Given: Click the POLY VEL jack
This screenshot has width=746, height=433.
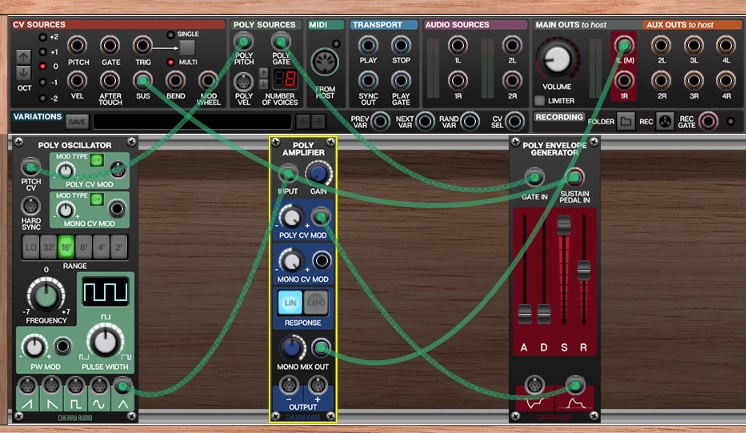Looking at the screenshot, I should coord(244,82).
